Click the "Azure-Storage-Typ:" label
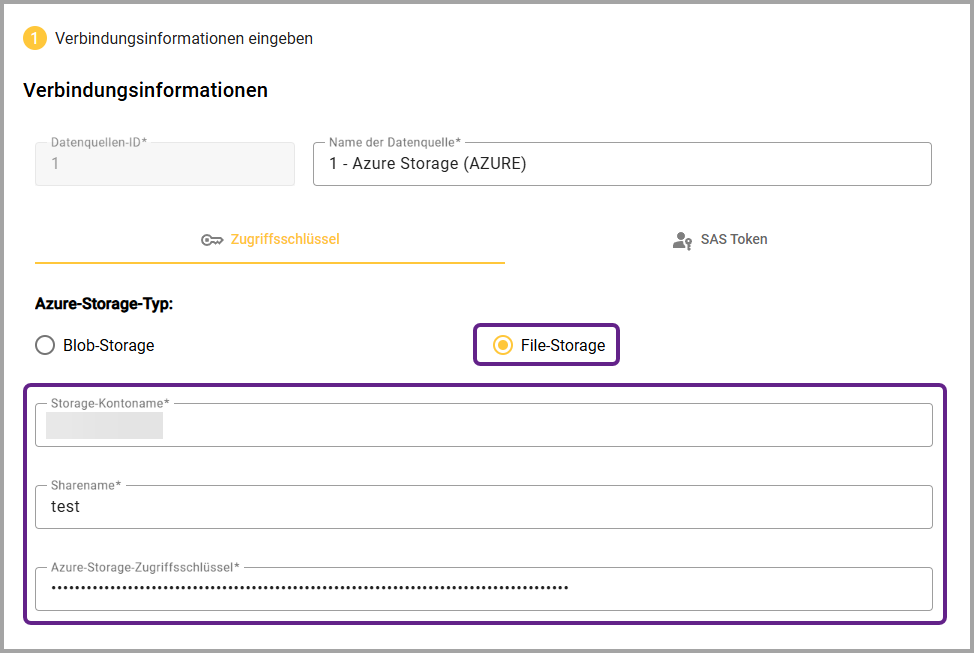974x653 pixels. pos(104,304)
